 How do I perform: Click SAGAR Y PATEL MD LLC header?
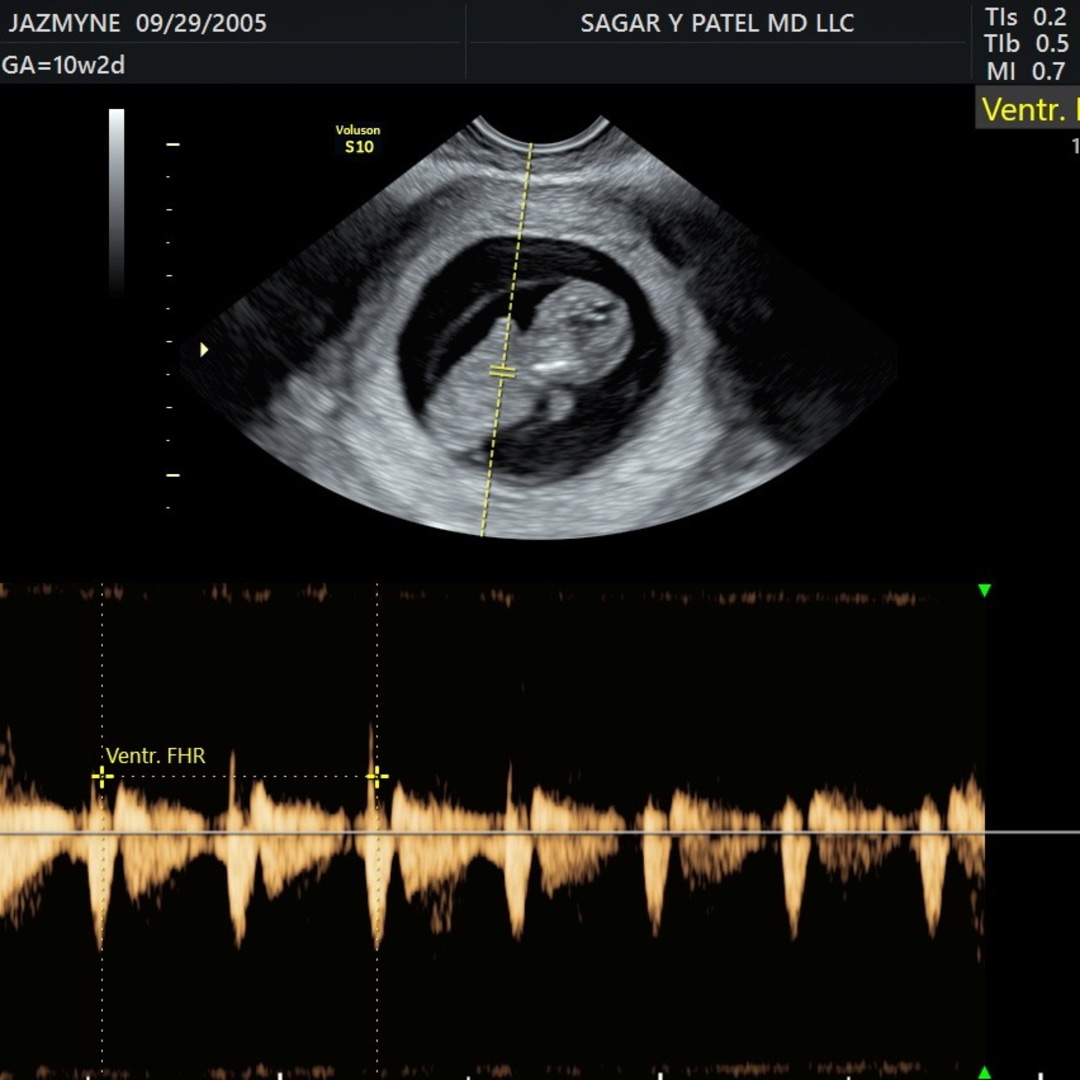coord(717,23)
